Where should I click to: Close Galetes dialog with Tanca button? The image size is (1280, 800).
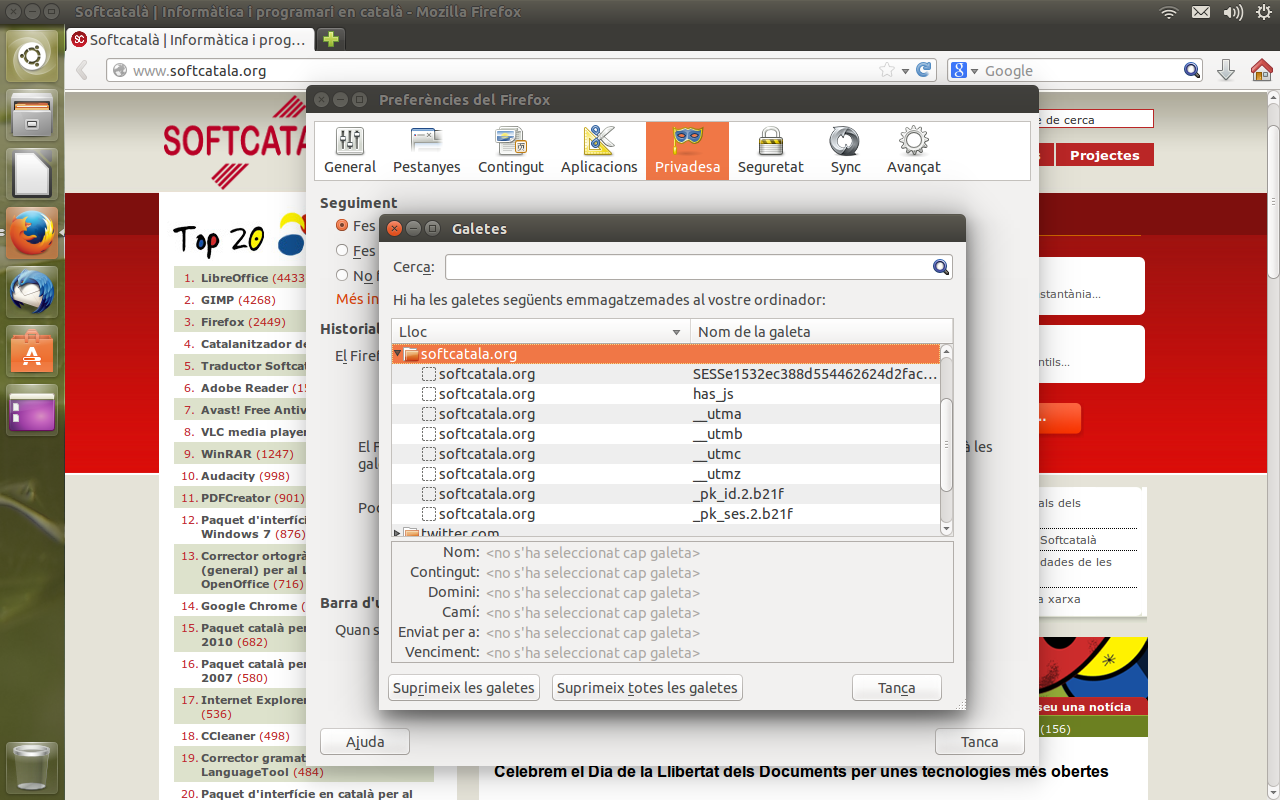point(897,688)
